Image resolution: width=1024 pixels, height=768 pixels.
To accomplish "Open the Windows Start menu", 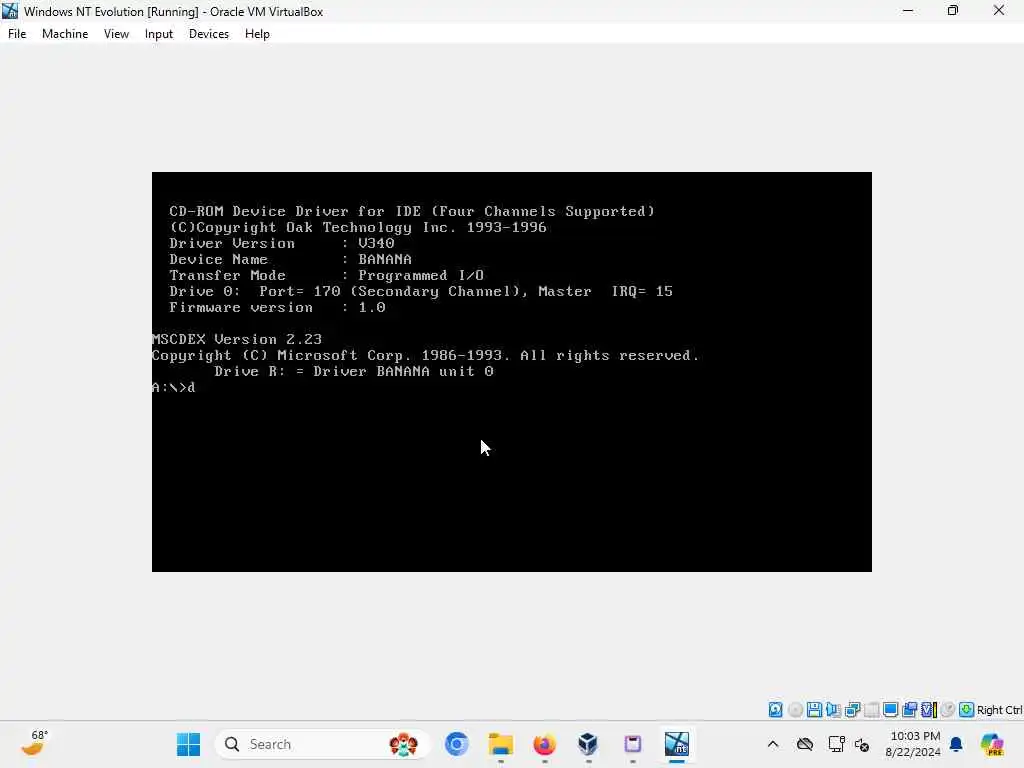I will (x=189, y=744).
